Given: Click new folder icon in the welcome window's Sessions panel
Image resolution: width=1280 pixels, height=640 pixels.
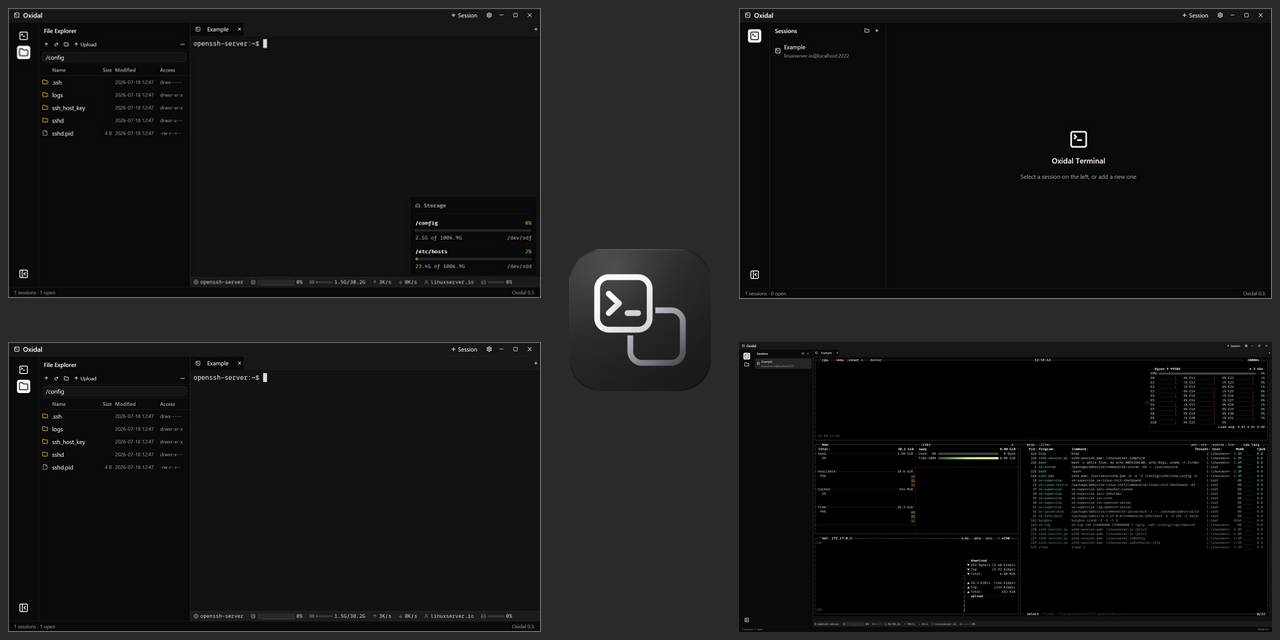Looking at the screenshot, I should (866, 31).
